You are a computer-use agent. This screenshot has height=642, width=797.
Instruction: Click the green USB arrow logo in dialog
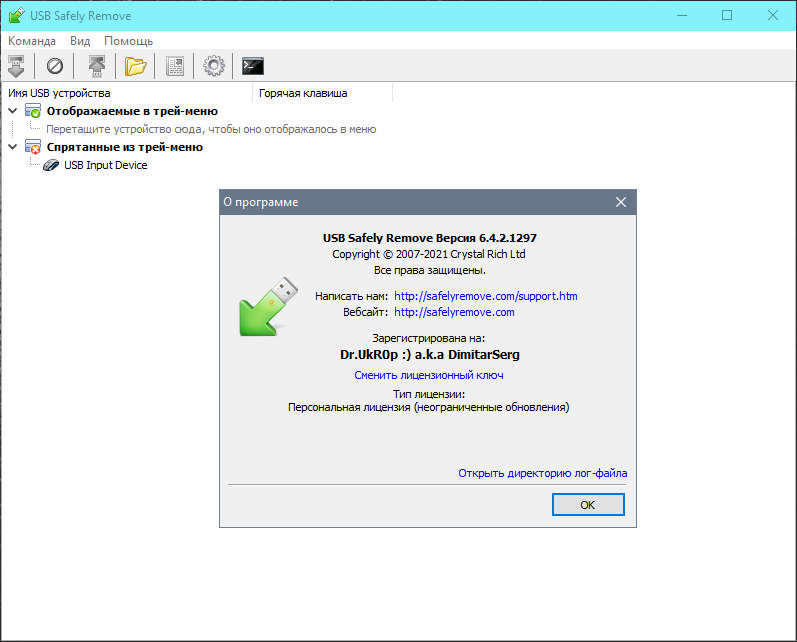point(265,304)
